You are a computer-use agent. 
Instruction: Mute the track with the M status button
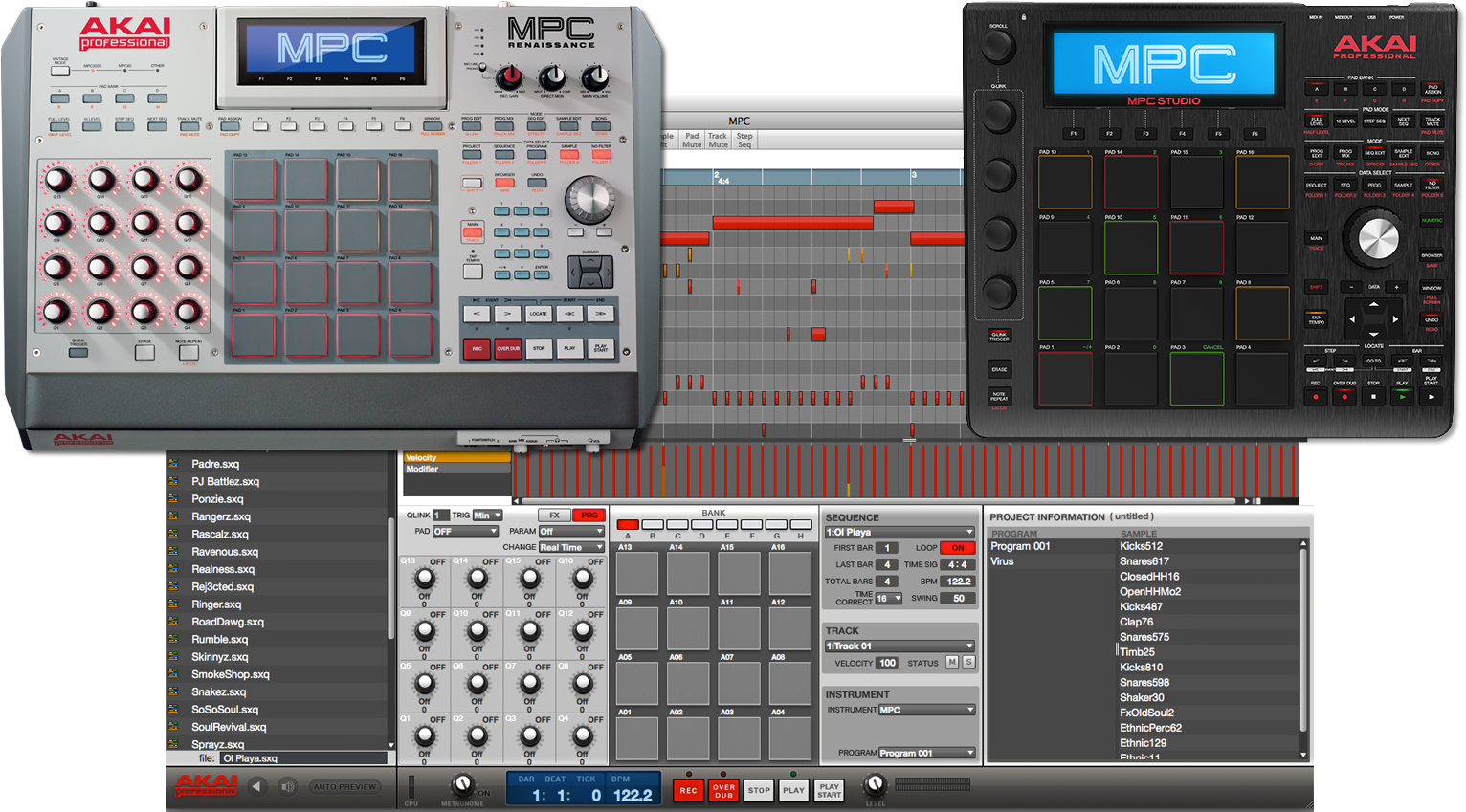click(952, 662)
